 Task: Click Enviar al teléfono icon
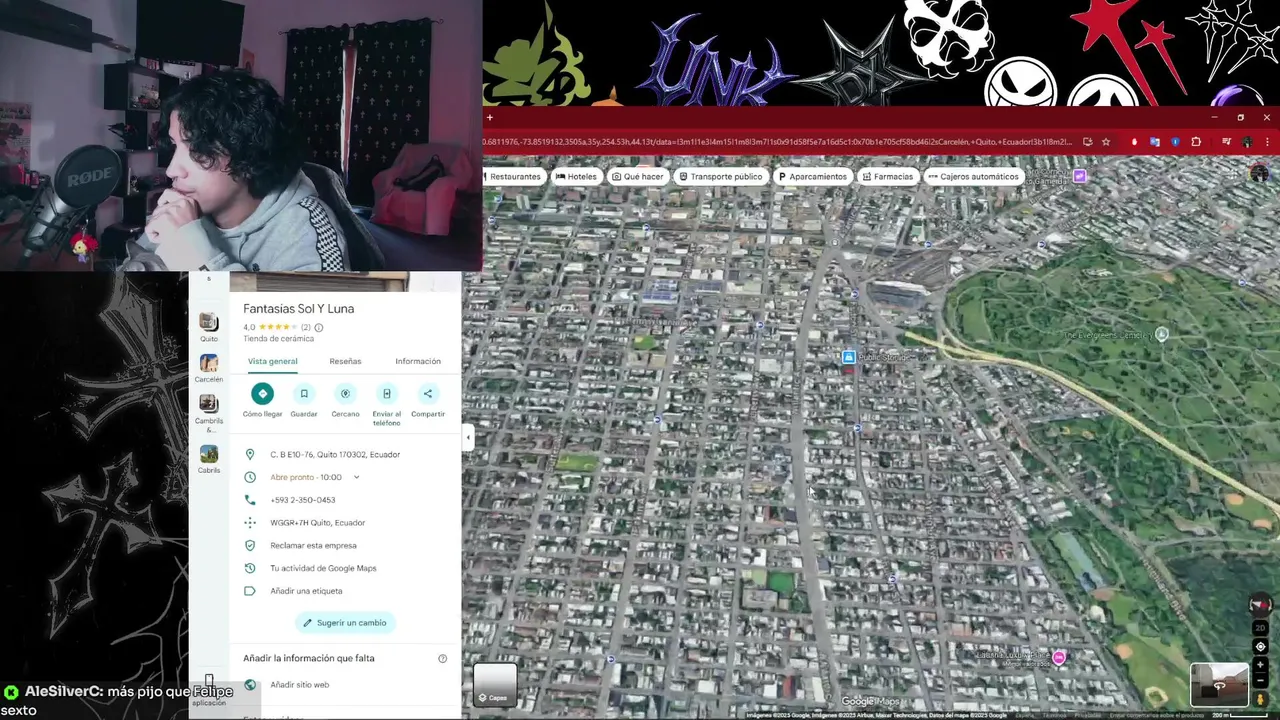(x=387, y=393)
